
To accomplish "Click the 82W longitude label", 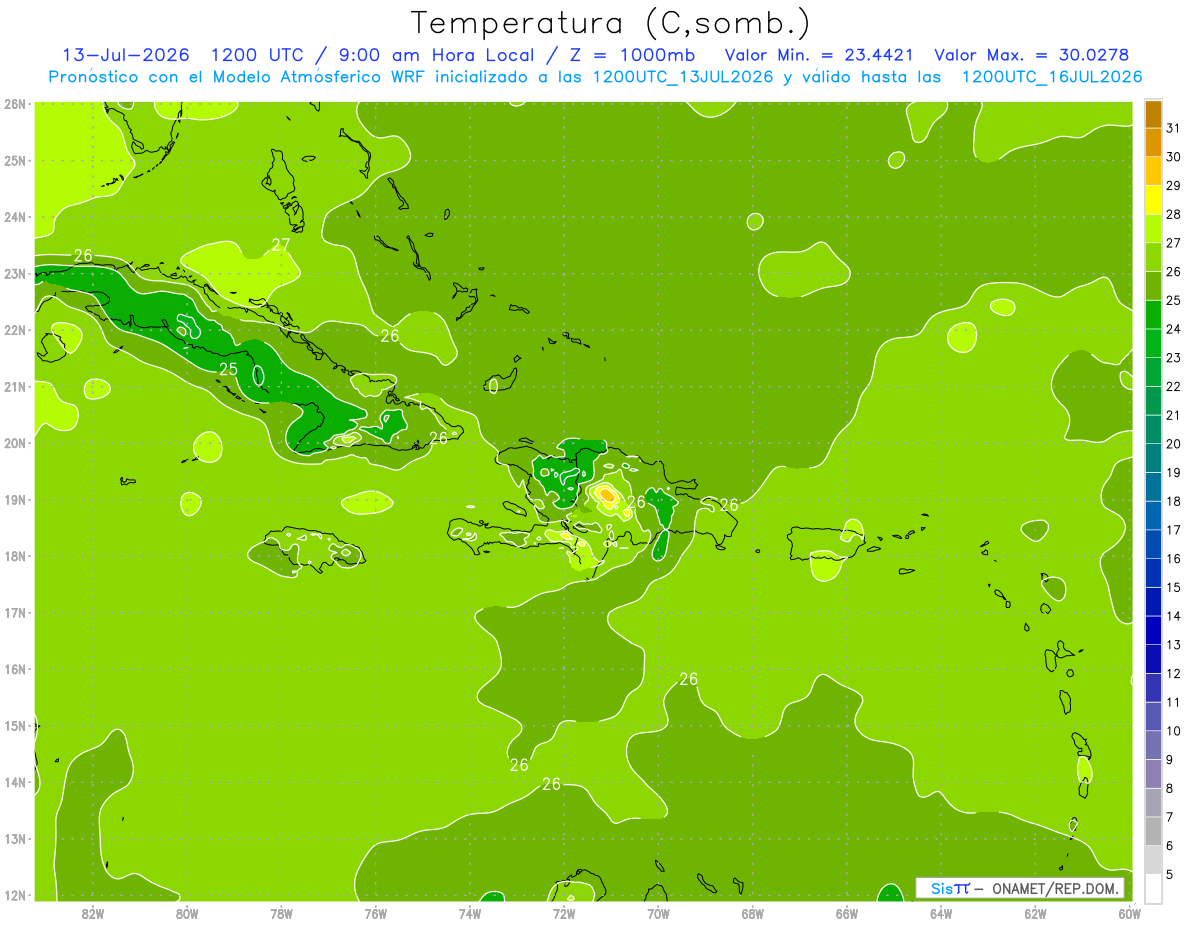I will (93, 914).
